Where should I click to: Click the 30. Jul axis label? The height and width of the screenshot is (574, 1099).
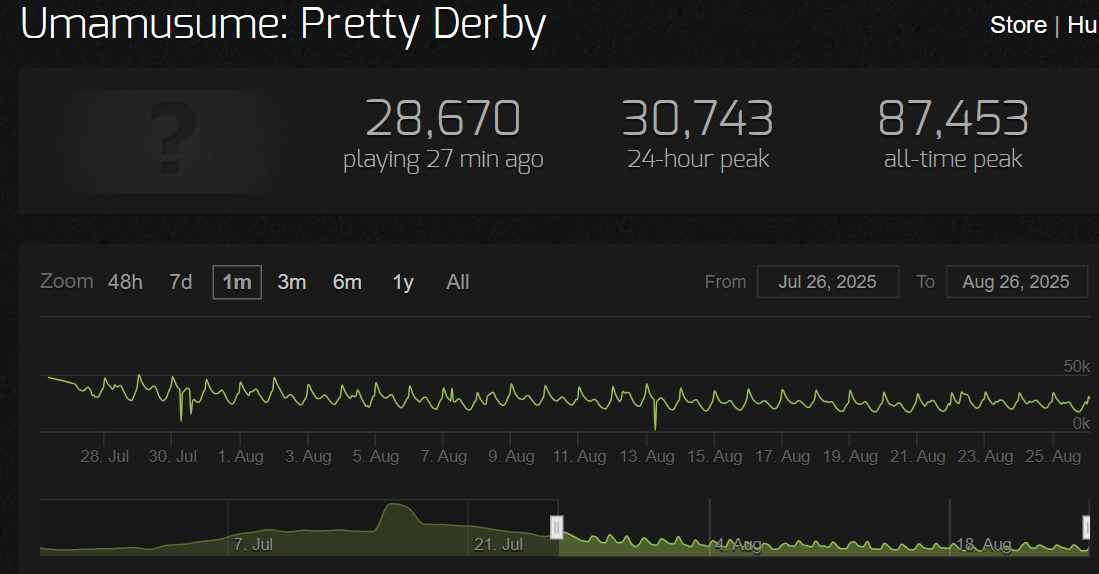click(x=172, y=456)
